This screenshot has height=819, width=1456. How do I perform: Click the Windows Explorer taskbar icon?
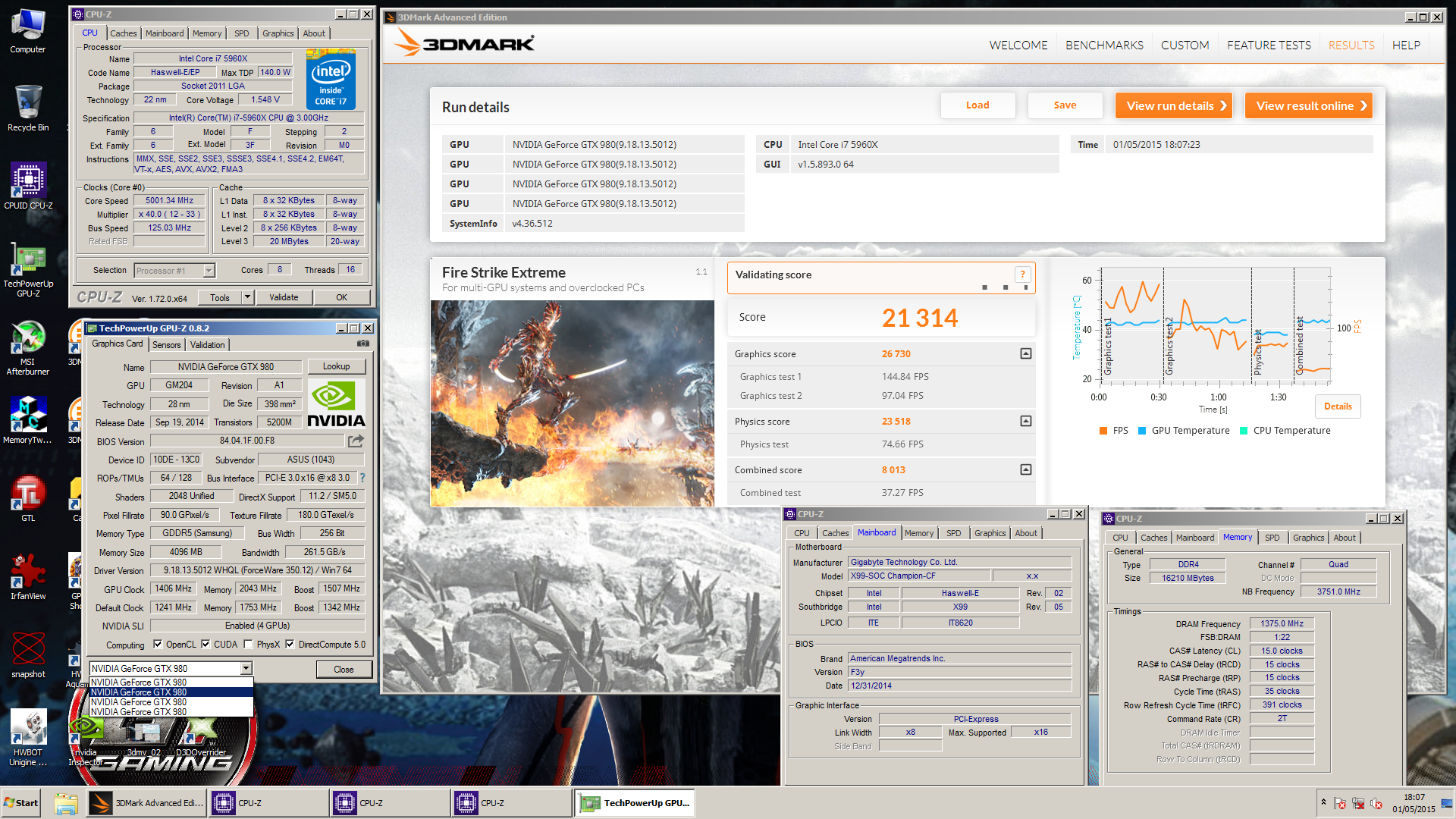pyautogui.click(x=66, y=803)
